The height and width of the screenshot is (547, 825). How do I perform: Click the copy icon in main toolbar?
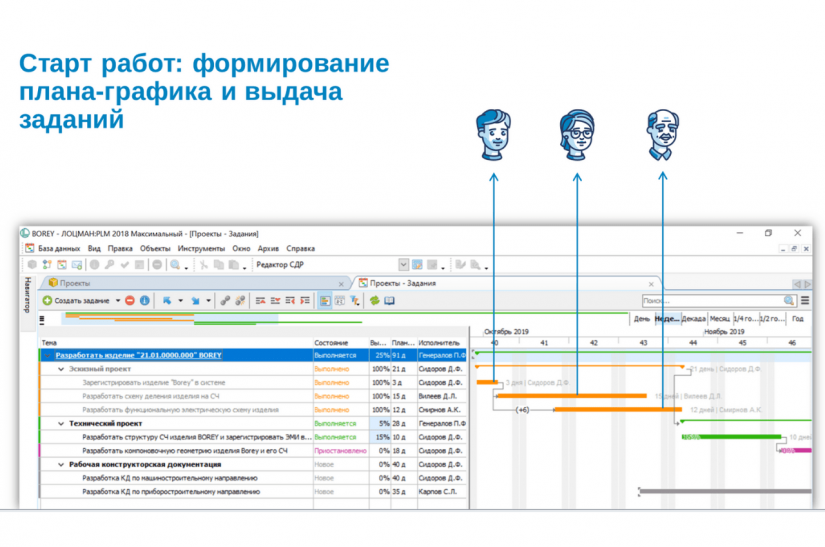pyautogui.click(x=219, y=265)
